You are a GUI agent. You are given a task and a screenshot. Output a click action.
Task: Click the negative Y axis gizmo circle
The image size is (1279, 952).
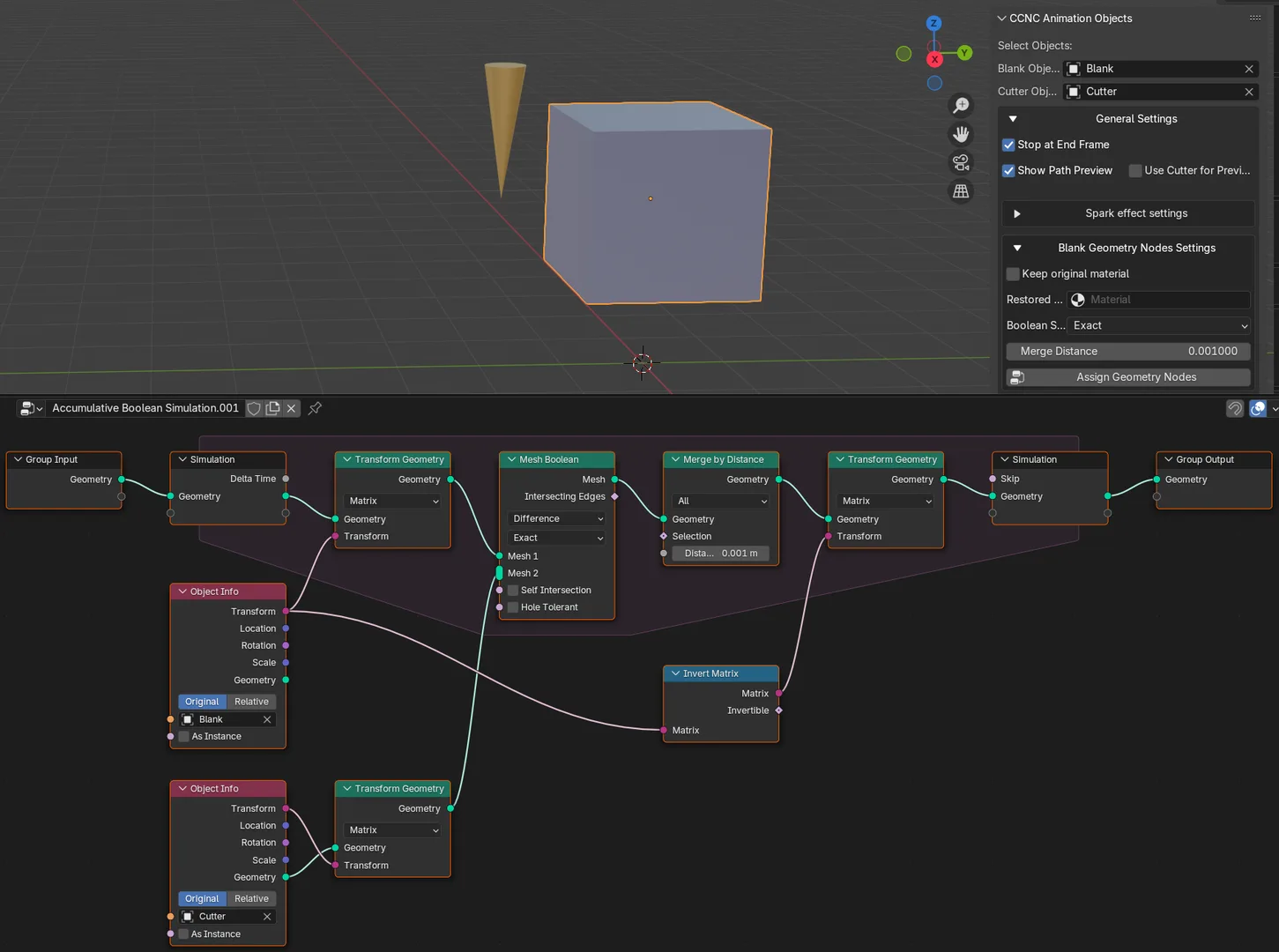tap(903, 54)
